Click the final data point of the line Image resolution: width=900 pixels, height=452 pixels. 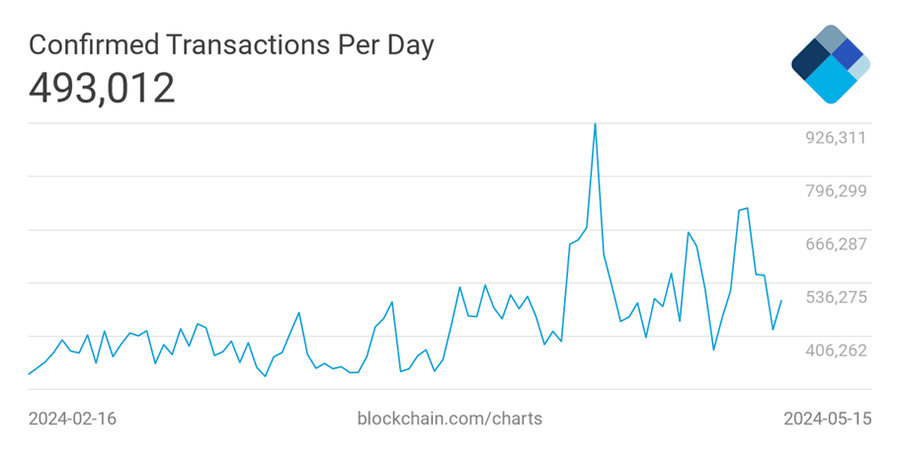pyautogui.click(x=781, y=300)
